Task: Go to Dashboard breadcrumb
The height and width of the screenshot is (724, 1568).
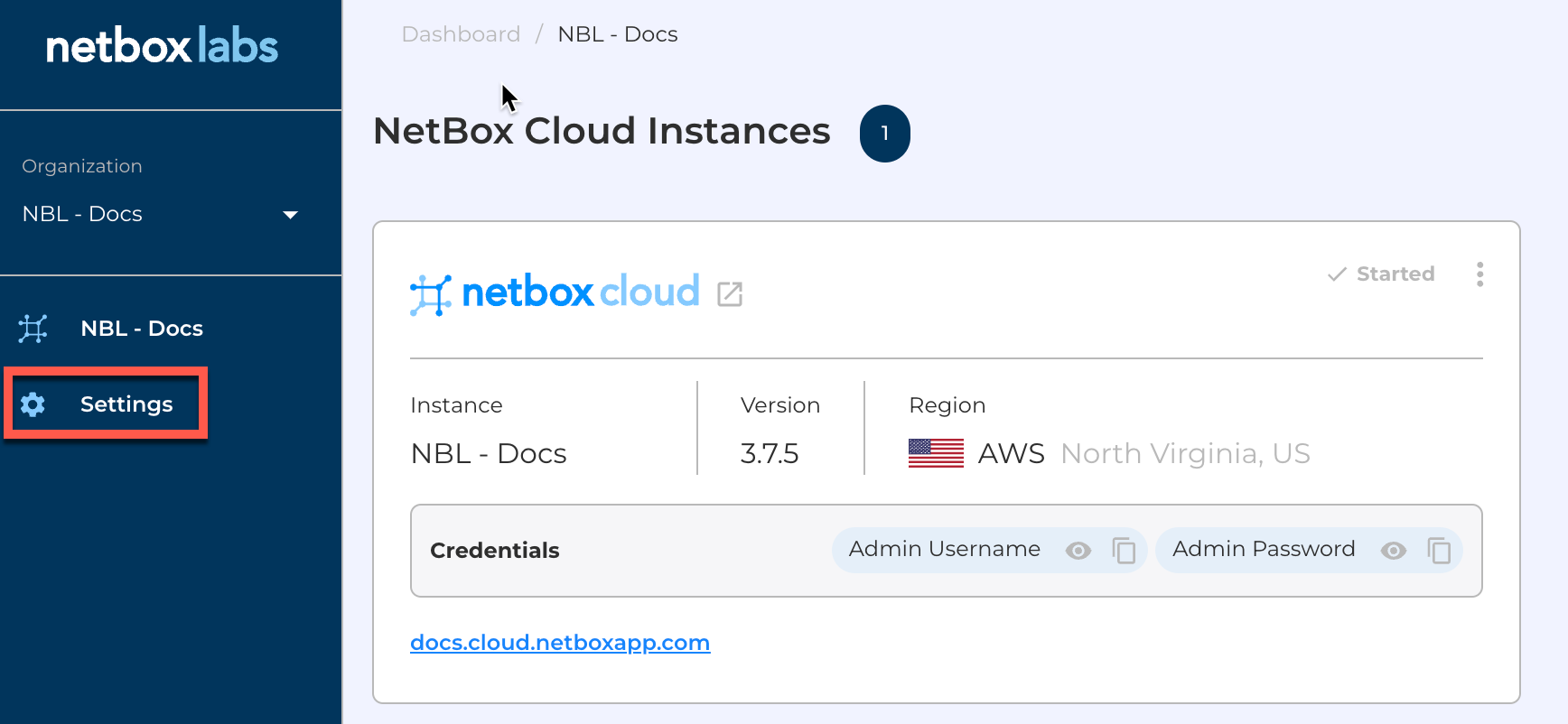Action: pos(461,34)
